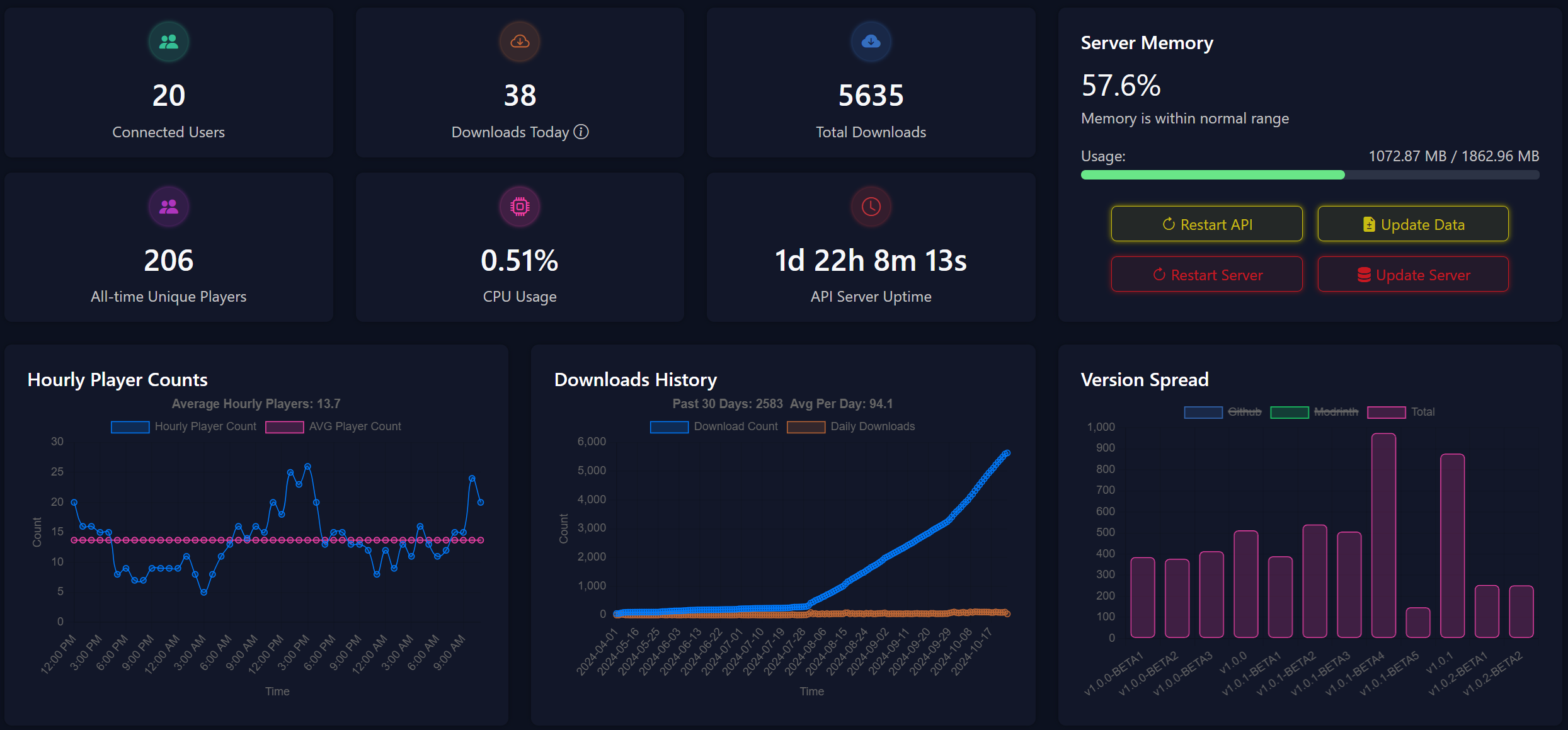Click the Past 30 Days: 2583 subtitle

728,404
